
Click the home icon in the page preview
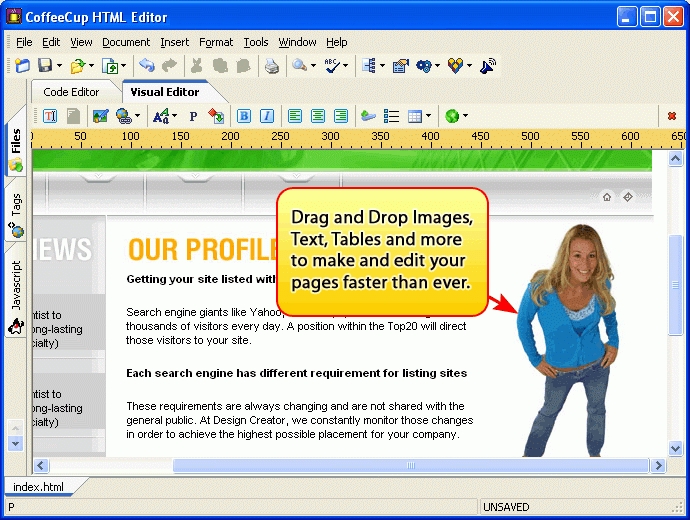(x=607, y=197)
